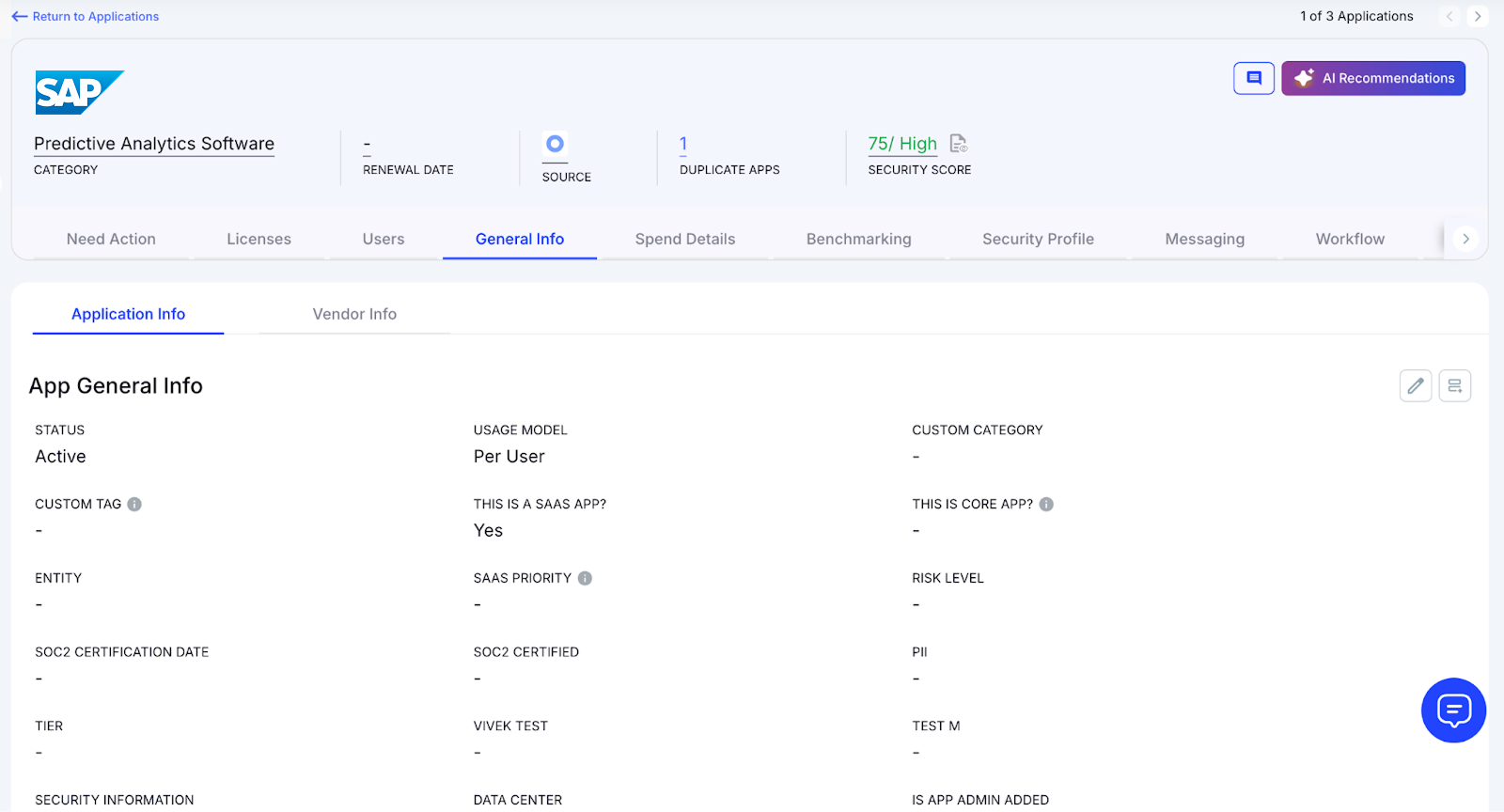Open the comments chat icon button
The image size is (1504, 812).
tap(1254, 78)
